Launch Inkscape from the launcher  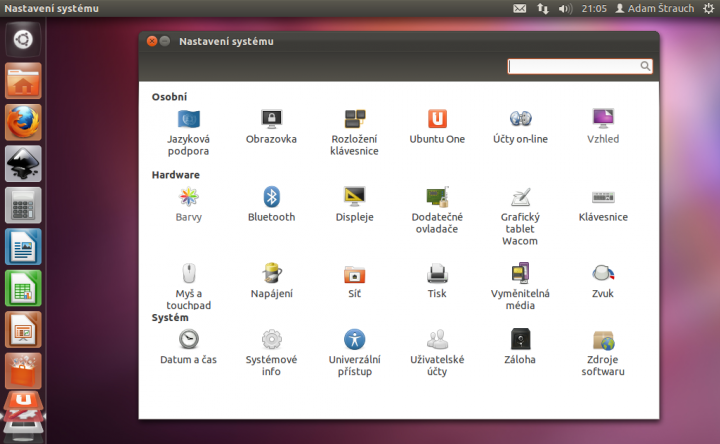click(23, 164)
